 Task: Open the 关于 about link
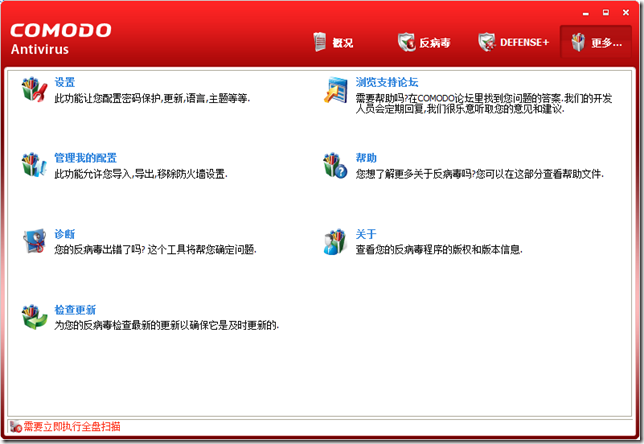[366, 234]
